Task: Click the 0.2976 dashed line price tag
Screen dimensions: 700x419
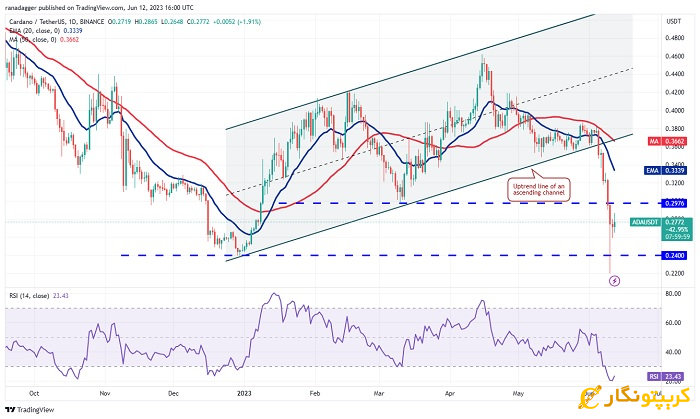Action: [x=674, y=203]
